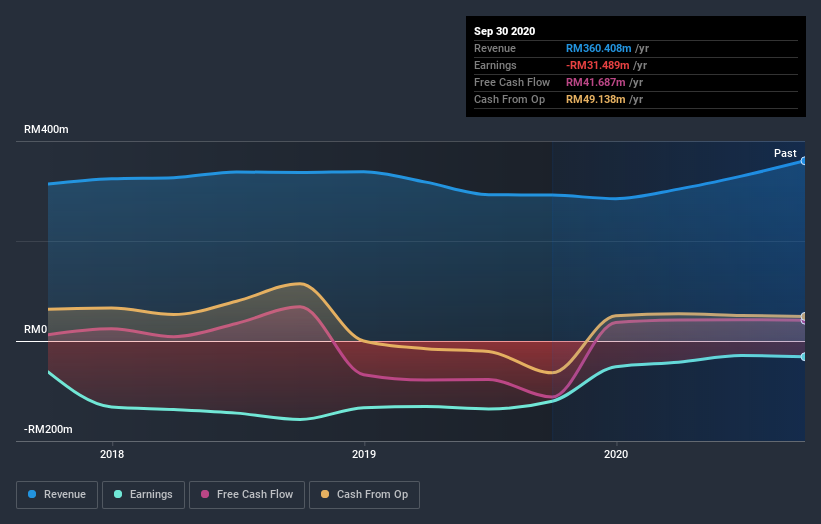The image size is (821, 524).
Task: Toggle the Cash From Op legend button
Action: point(364,495)
